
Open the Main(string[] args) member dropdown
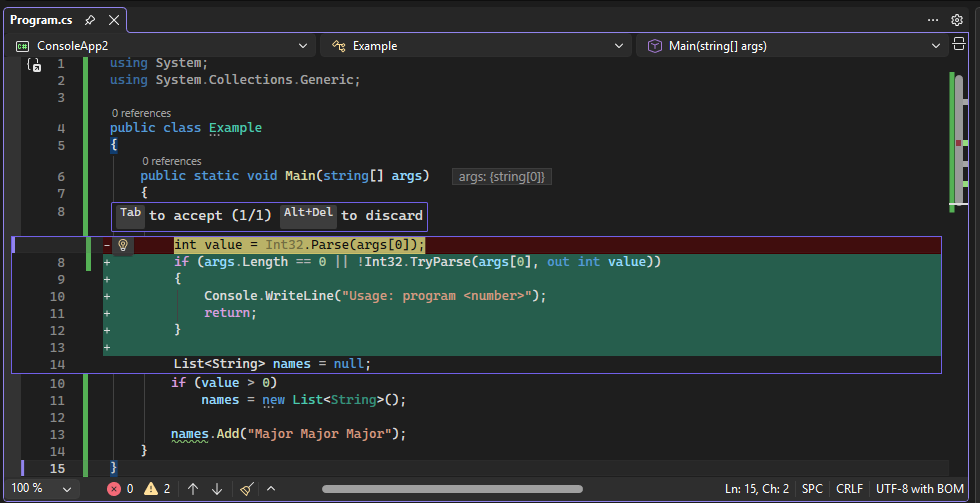794,46
